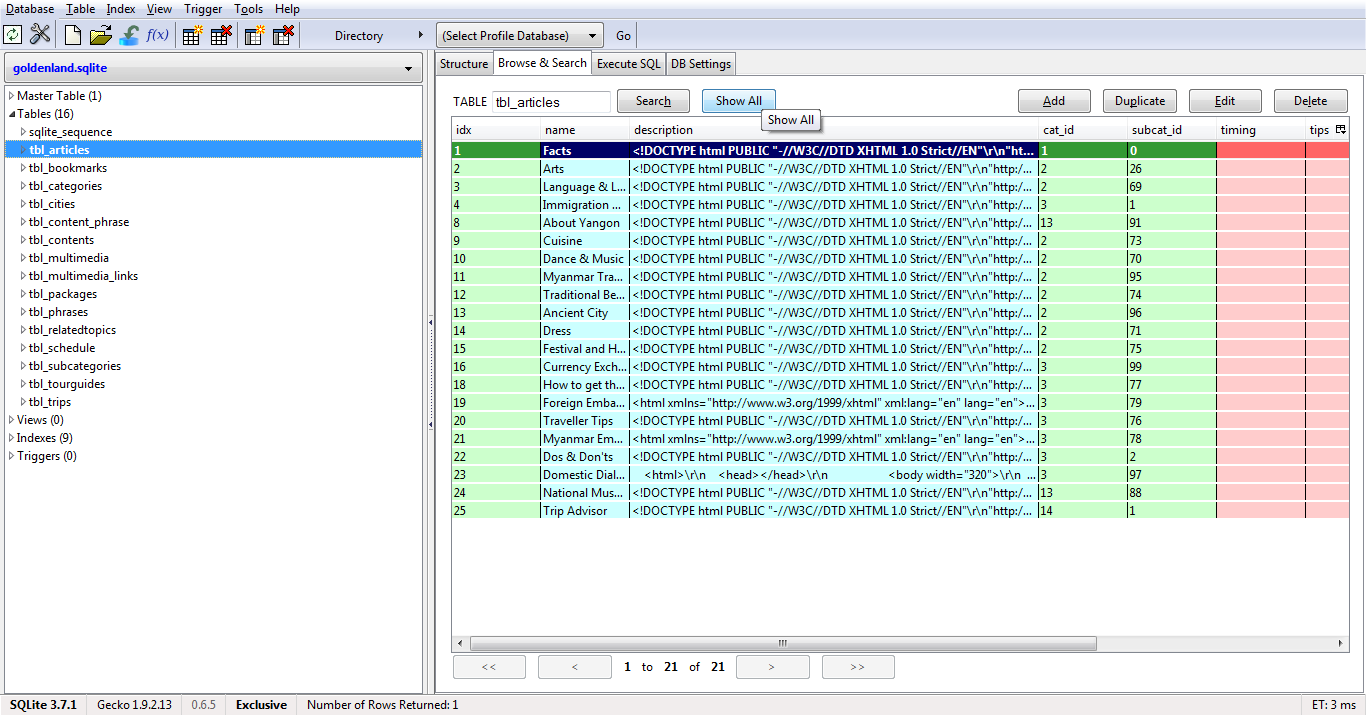Open the settings wrench tool icon
This screenshot has width=1366, height=716.
[38, 34]
